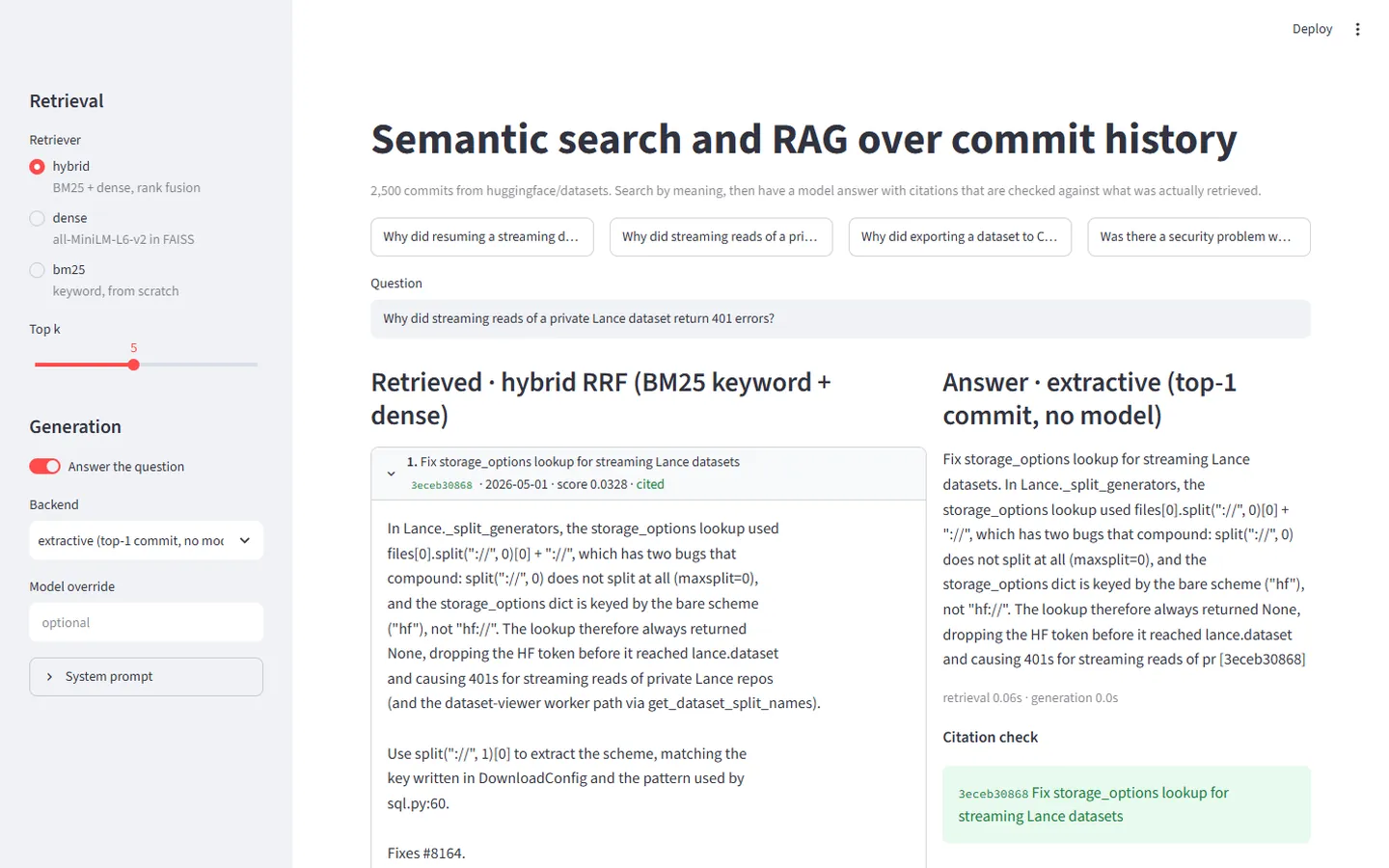
Task: Click the Top k slider handle
Action: click(x=134, y=365)
